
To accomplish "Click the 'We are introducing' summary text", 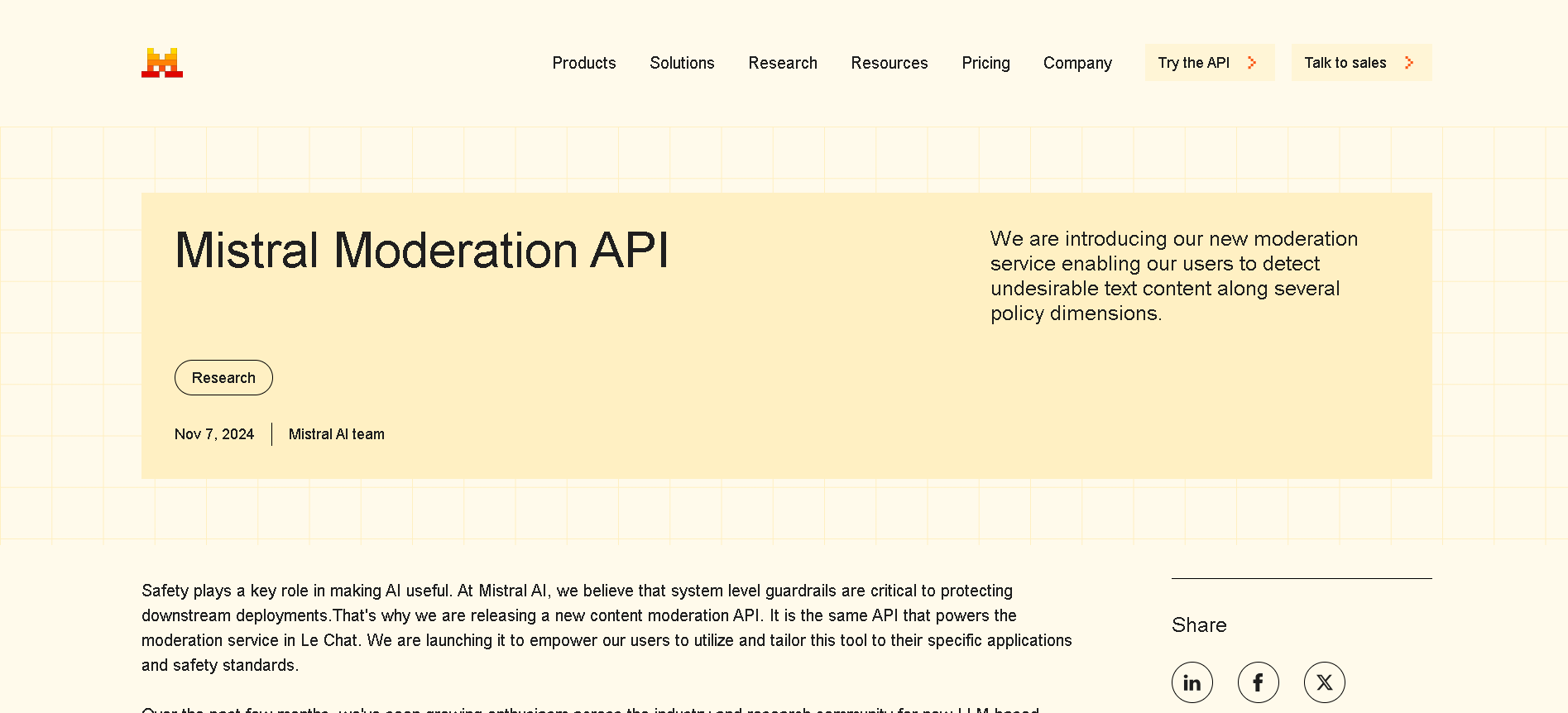I will click(1173, 276).
